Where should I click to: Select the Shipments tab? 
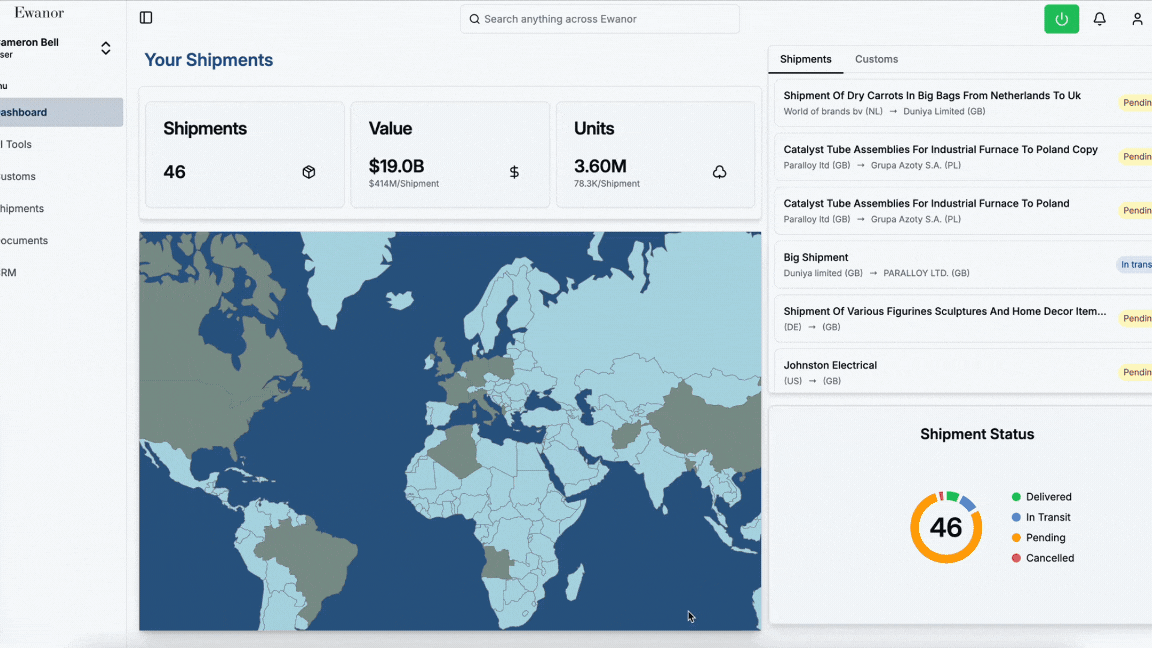click(x=805, y=59)
